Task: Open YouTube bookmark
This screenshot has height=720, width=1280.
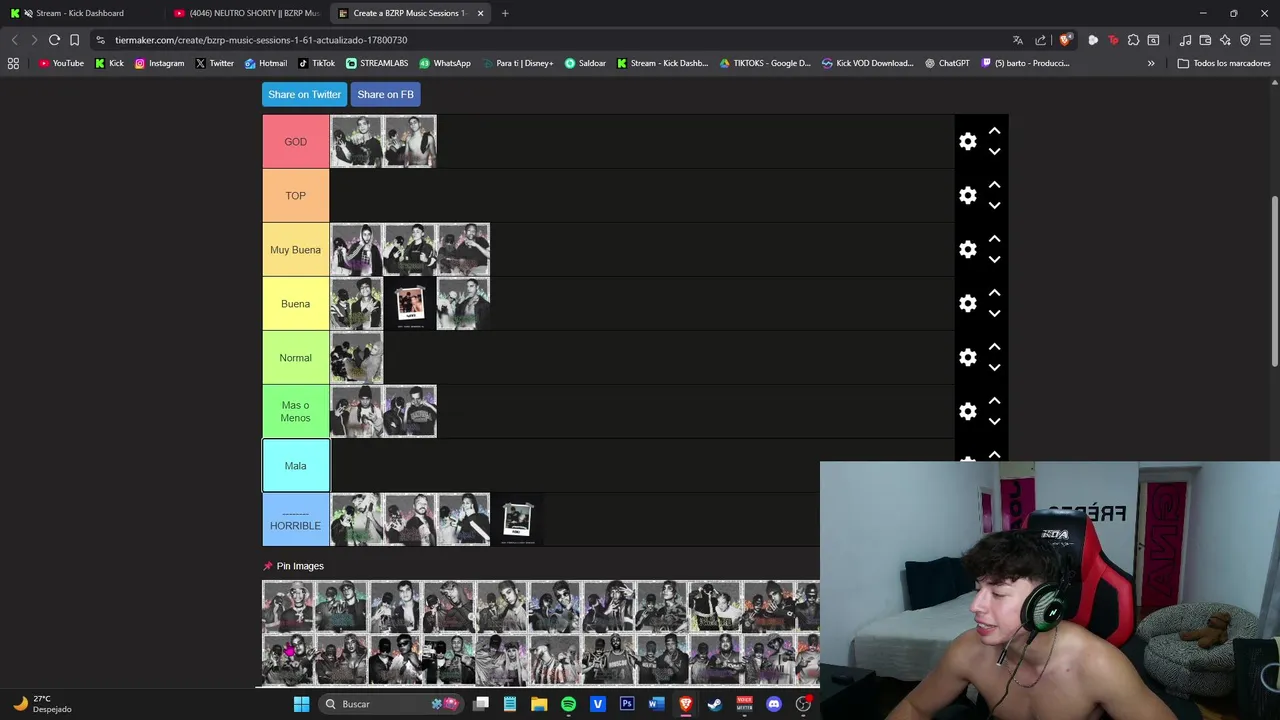Action: pos(61,63)
